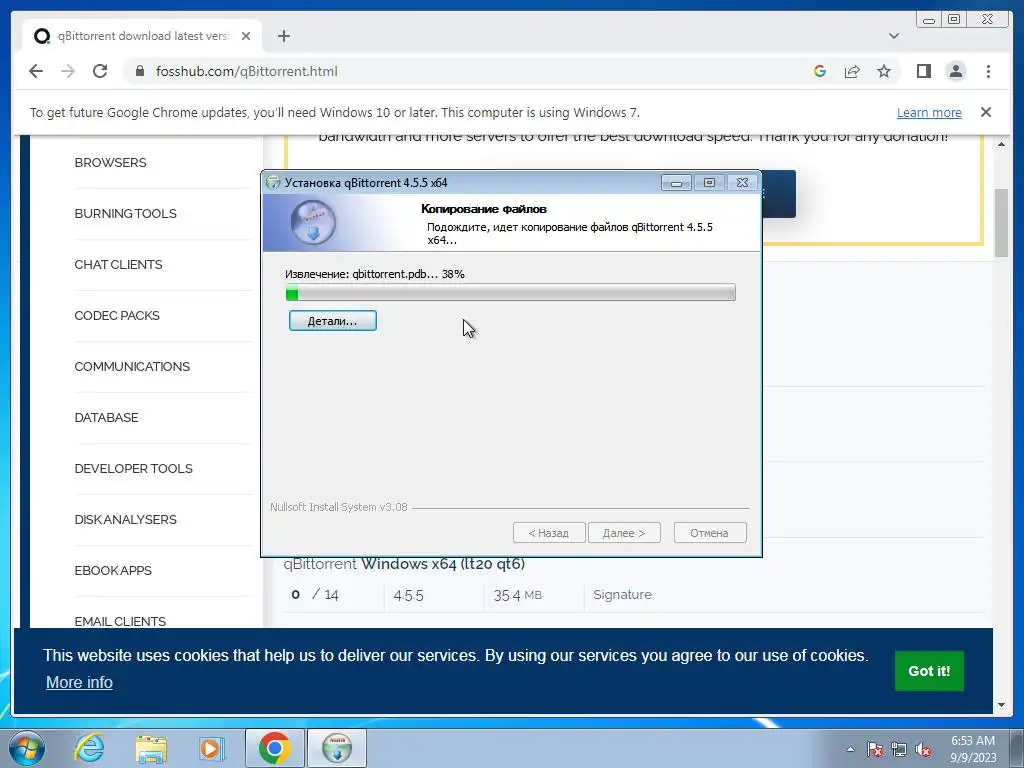Open the BURNING TOOLS category
Viewport: 1024px width, 768px height.
(x=125, y=214)
